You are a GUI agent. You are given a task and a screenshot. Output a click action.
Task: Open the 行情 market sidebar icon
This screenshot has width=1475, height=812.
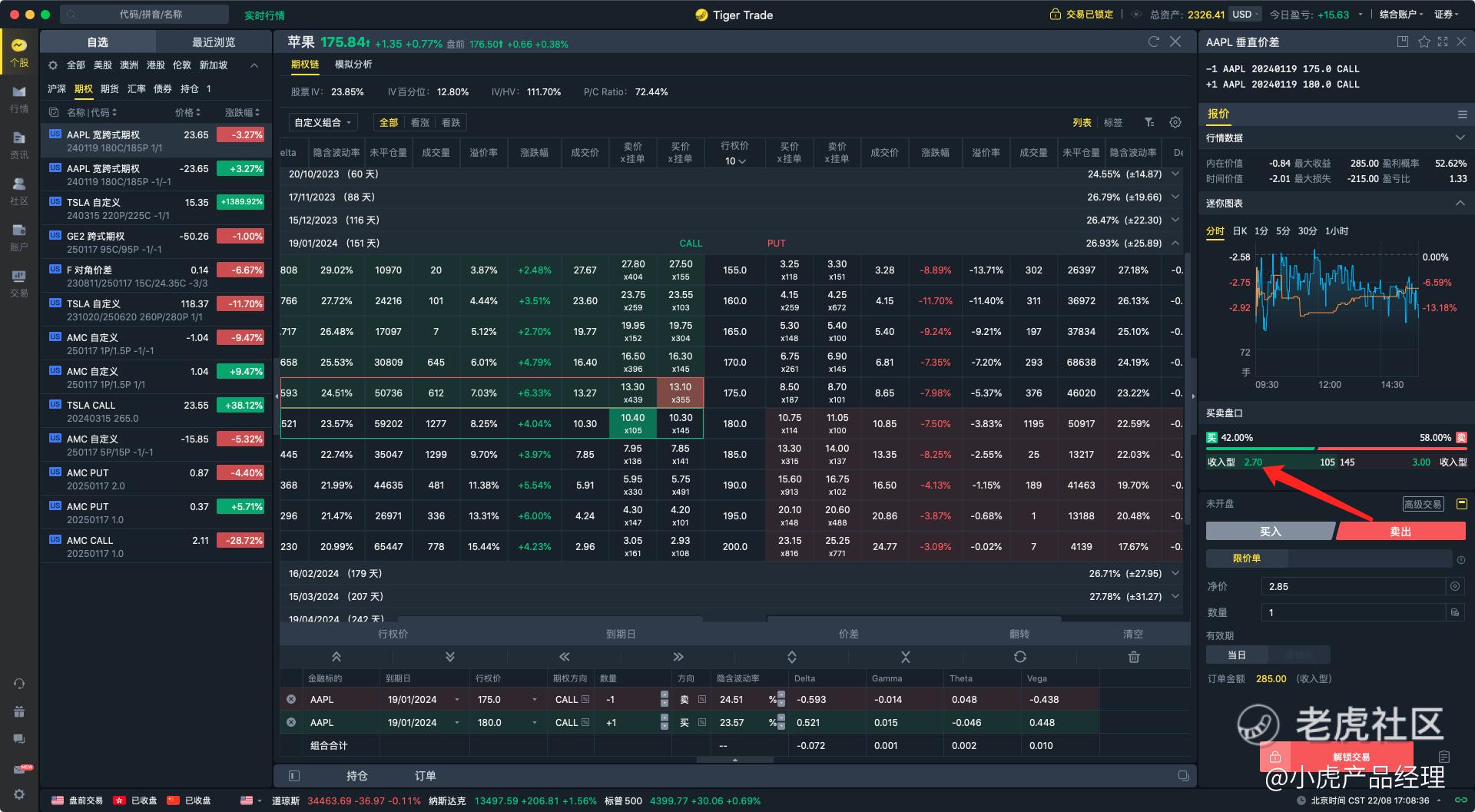[19, 99]
